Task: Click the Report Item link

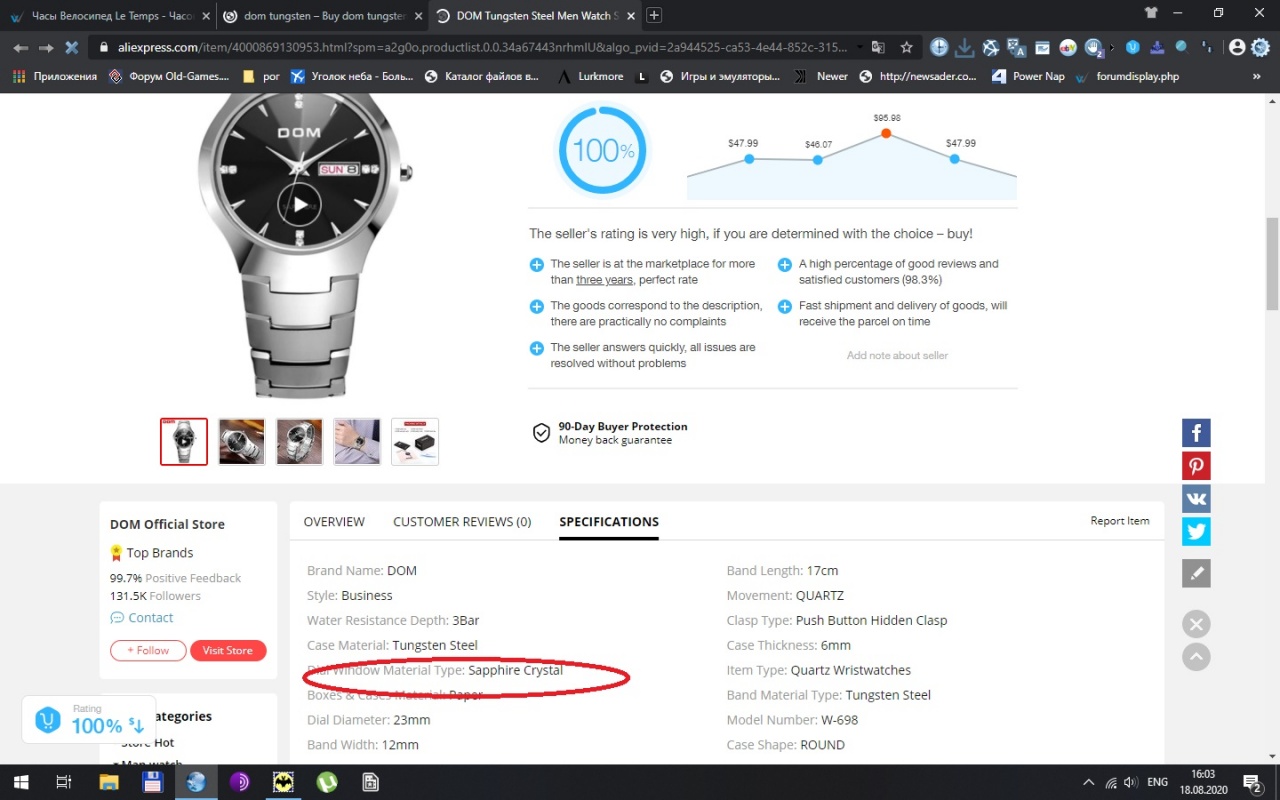Action: click(1119, 521)
